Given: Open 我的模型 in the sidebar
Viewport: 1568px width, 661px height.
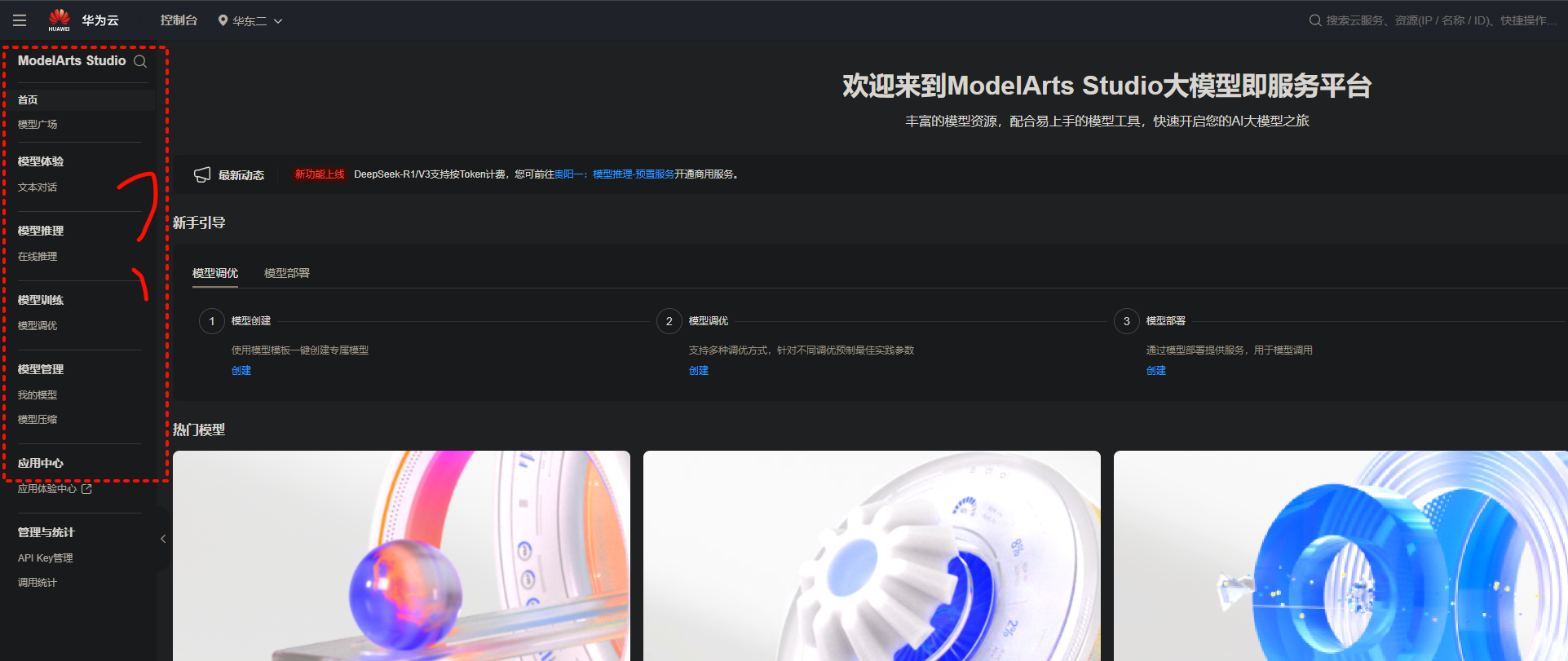Looking at the screenshot, I should coord(38,395).
